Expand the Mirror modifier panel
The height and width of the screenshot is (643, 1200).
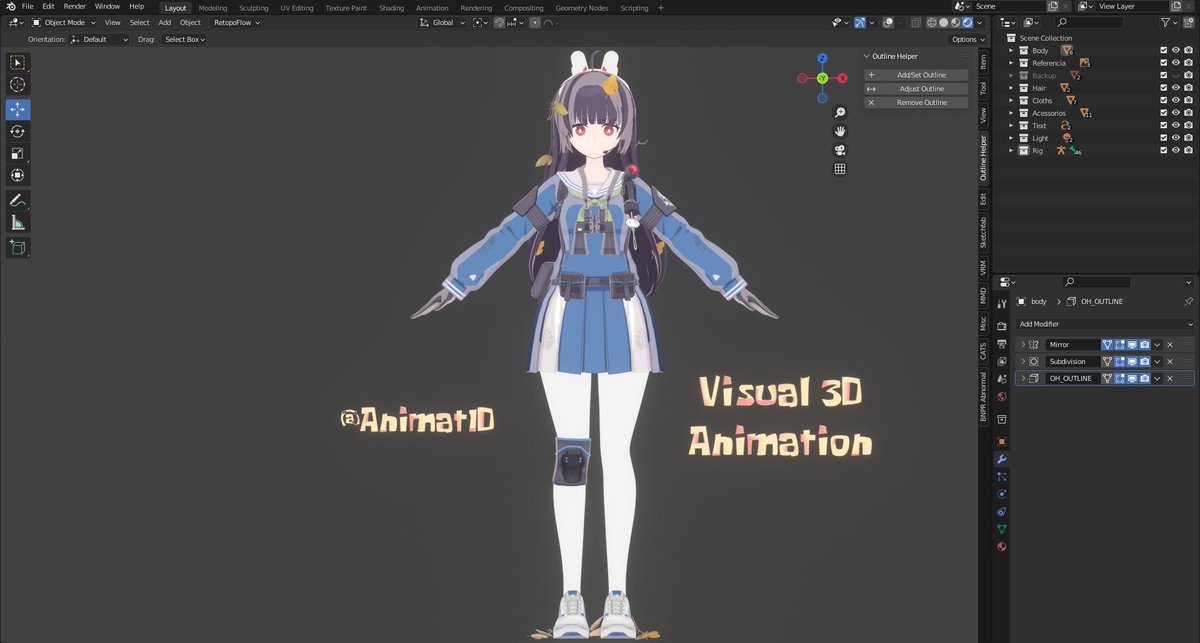click(1023, 344)
